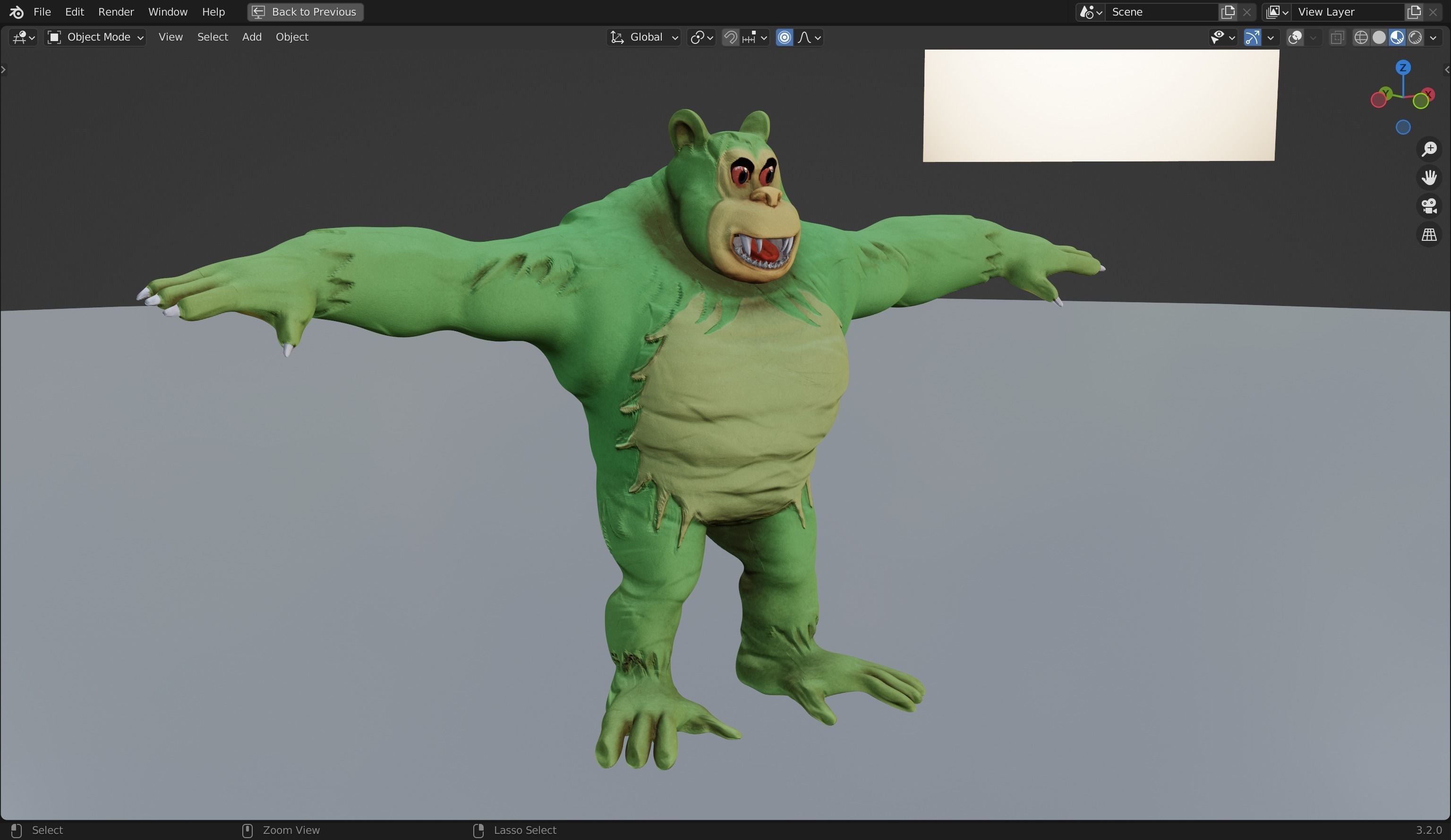Open the overlays options dropdown arrow
Image resolution: width=1451 pixels, height=840 pixels.
click(1314, 37)
